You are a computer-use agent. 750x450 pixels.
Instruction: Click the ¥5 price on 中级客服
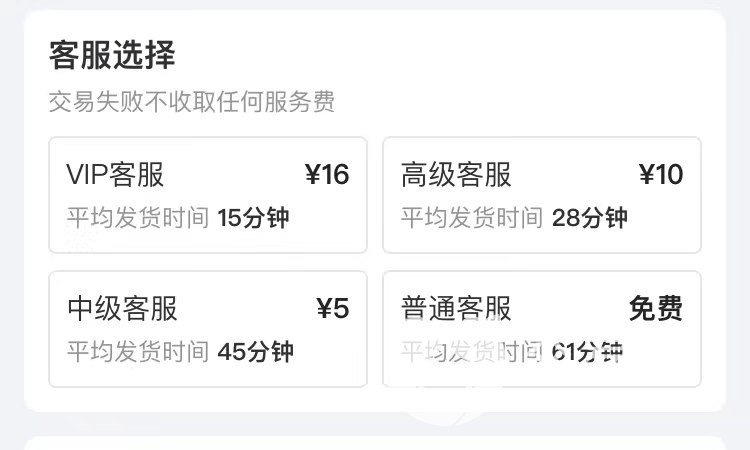coord(333,308)
